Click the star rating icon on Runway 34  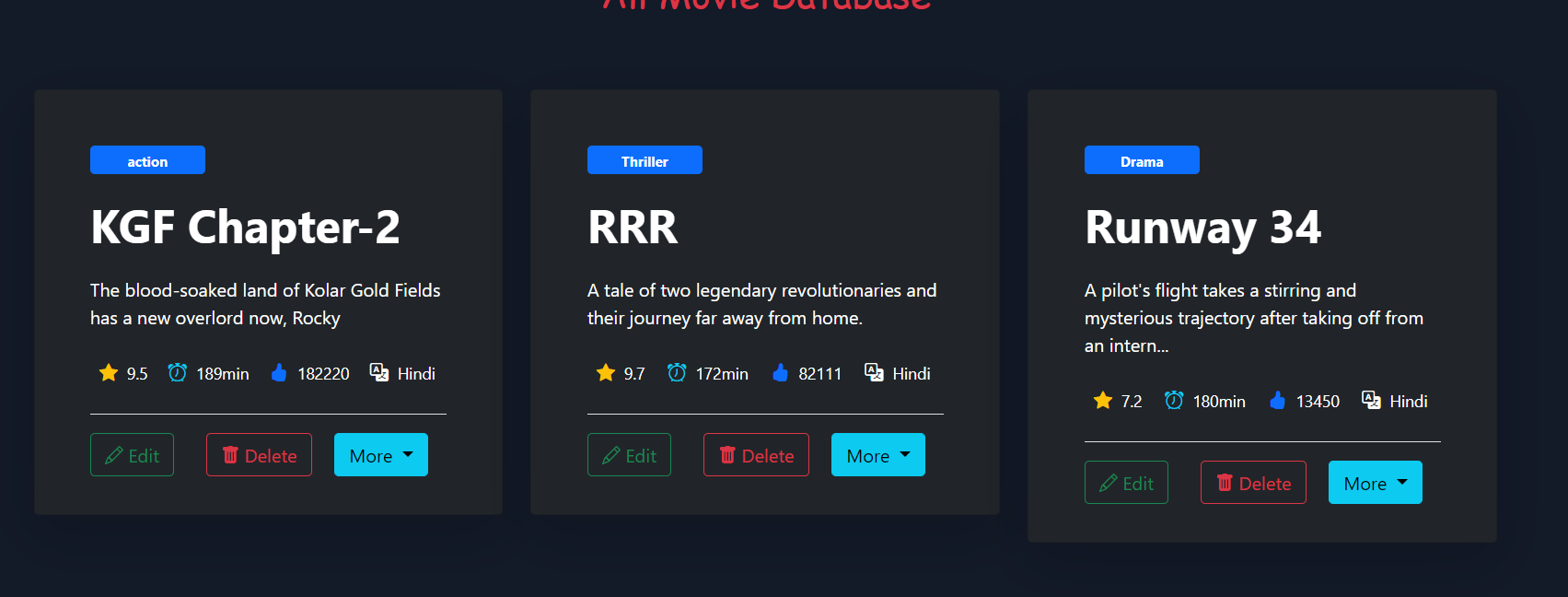pyautogui.click(x=1103, y=400)
